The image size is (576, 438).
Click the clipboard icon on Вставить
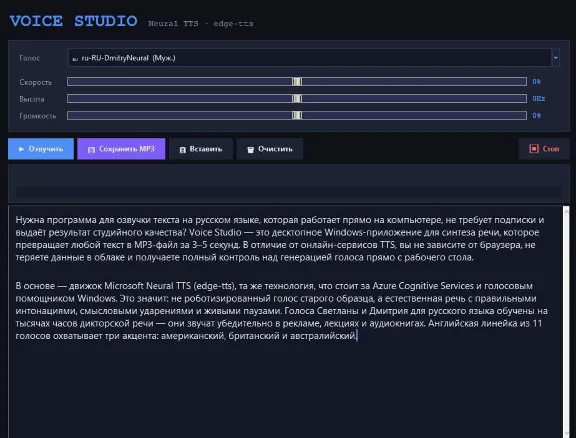tap(183, 150)
